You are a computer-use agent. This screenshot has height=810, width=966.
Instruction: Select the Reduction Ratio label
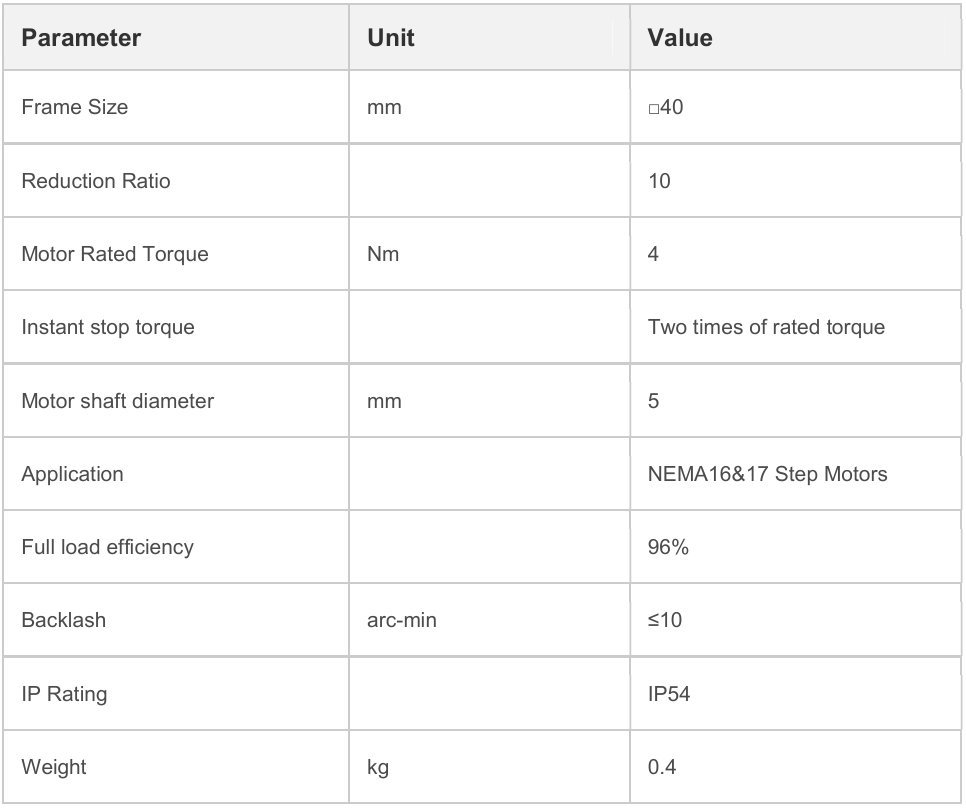click(x=96, y=181)
